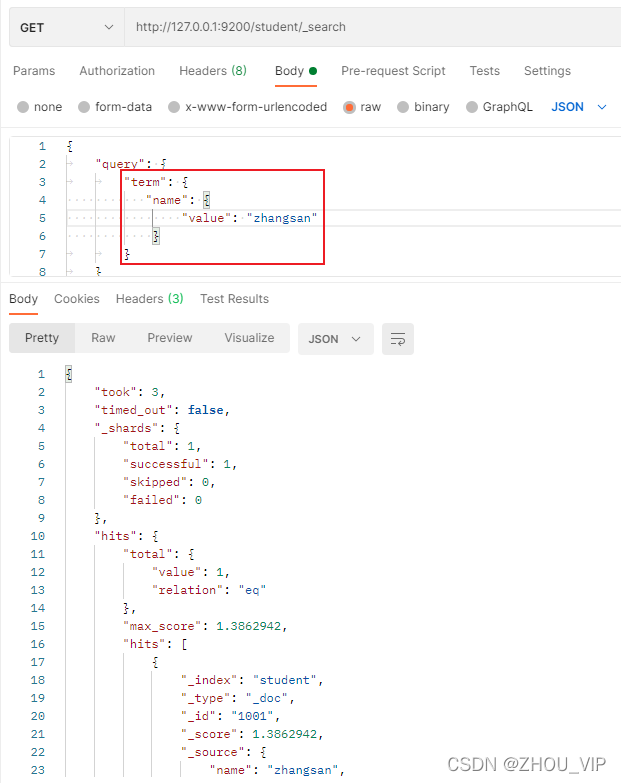Open response Headers (3) tab

[149, 299]
